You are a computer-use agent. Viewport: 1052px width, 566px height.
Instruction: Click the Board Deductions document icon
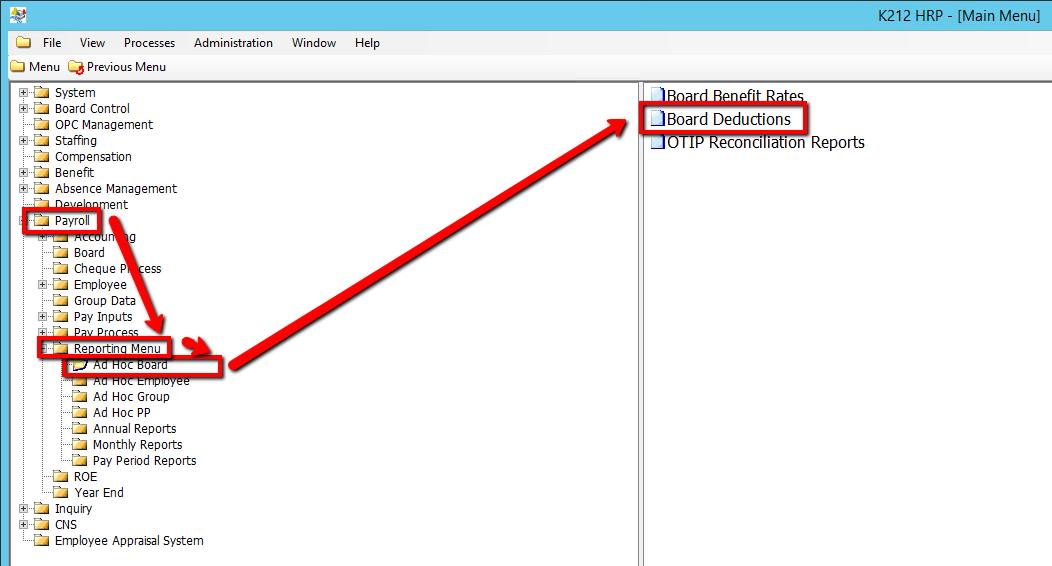pyautogui.click(x=657, y=119)
